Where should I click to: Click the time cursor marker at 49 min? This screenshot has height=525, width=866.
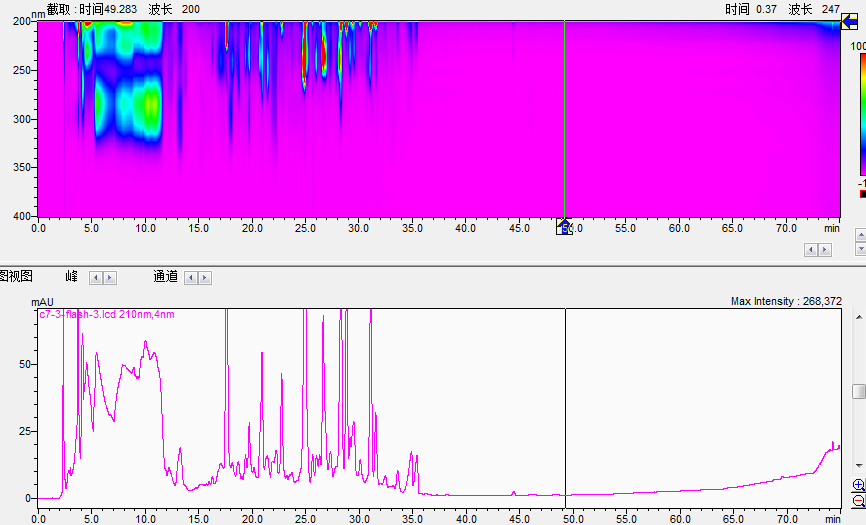[564, 227]
